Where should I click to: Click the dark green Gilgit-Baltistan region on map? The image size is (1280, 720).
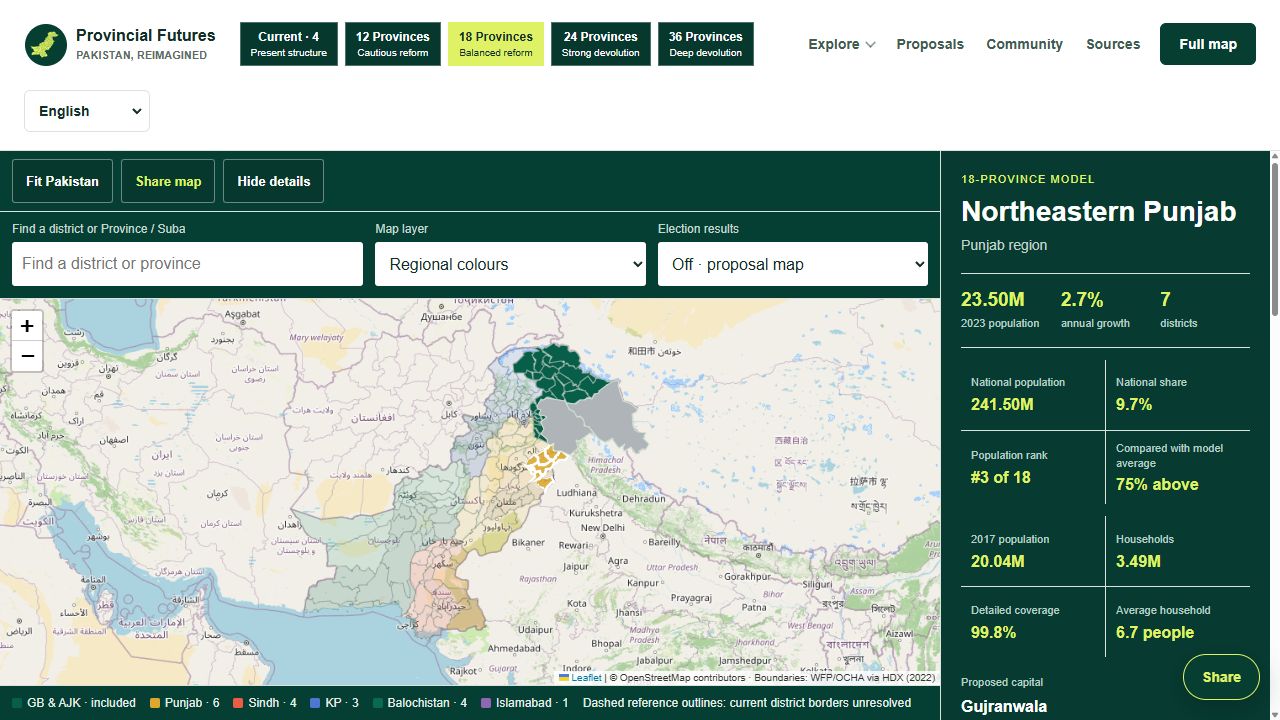[x=560, y=373]
